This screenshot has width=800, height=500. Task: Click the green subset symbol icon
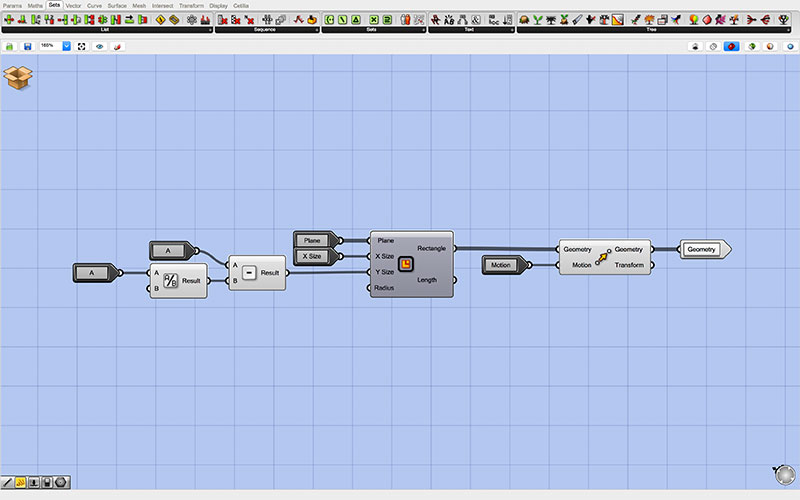pos(387,20)
